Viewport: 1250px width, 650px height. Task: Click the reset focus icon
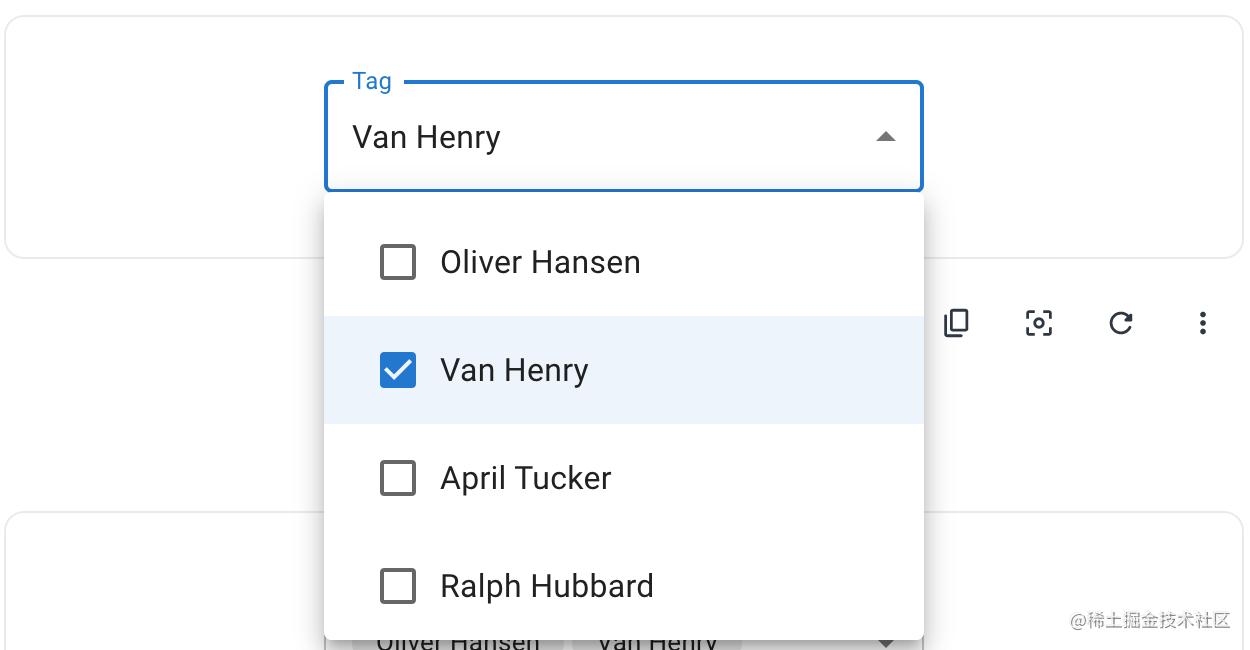pyautogui.click(x=1039, y=323)
